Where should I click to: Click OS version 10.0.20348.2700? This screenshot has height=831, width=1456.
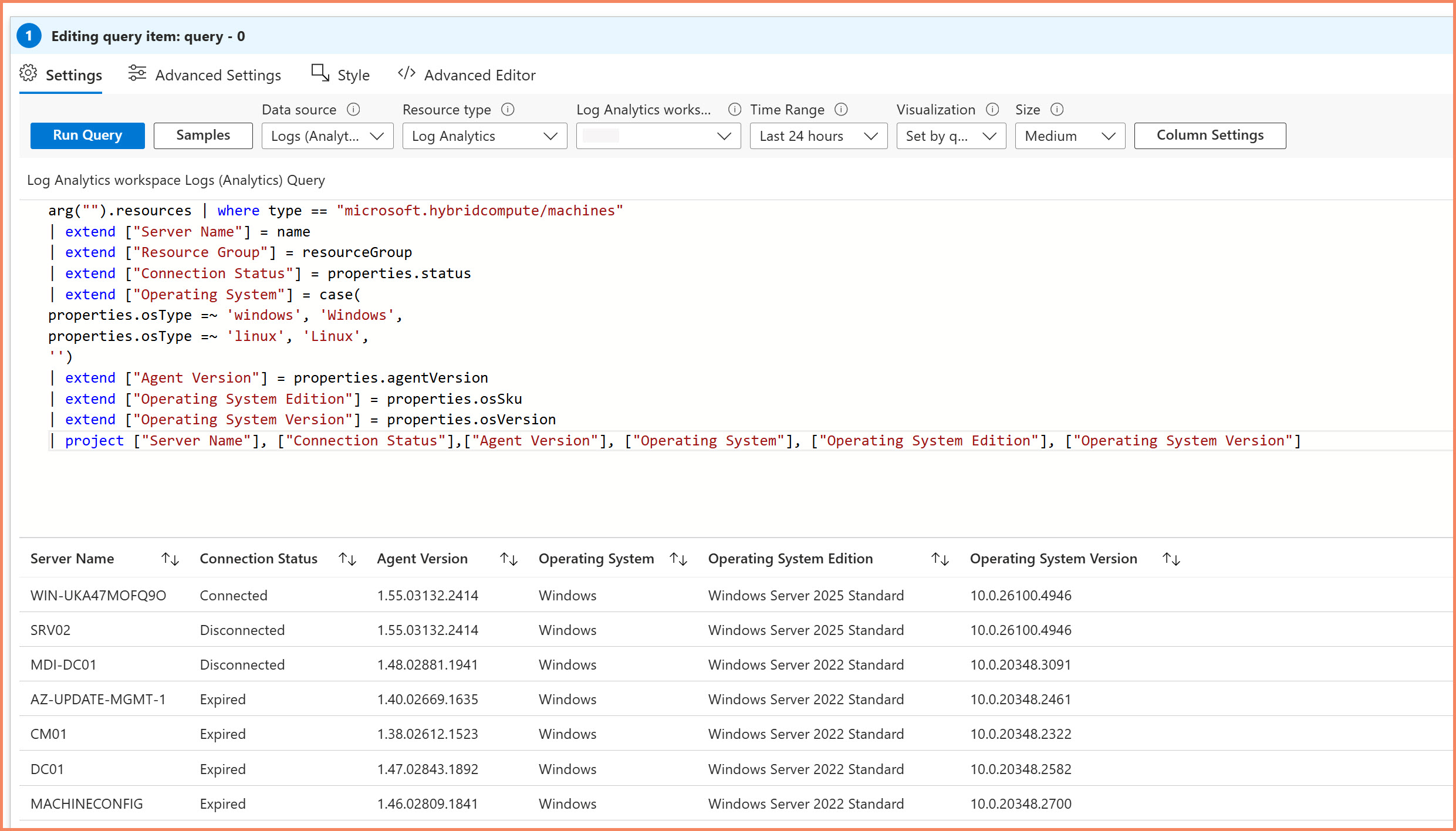(x=1021, y=804)
